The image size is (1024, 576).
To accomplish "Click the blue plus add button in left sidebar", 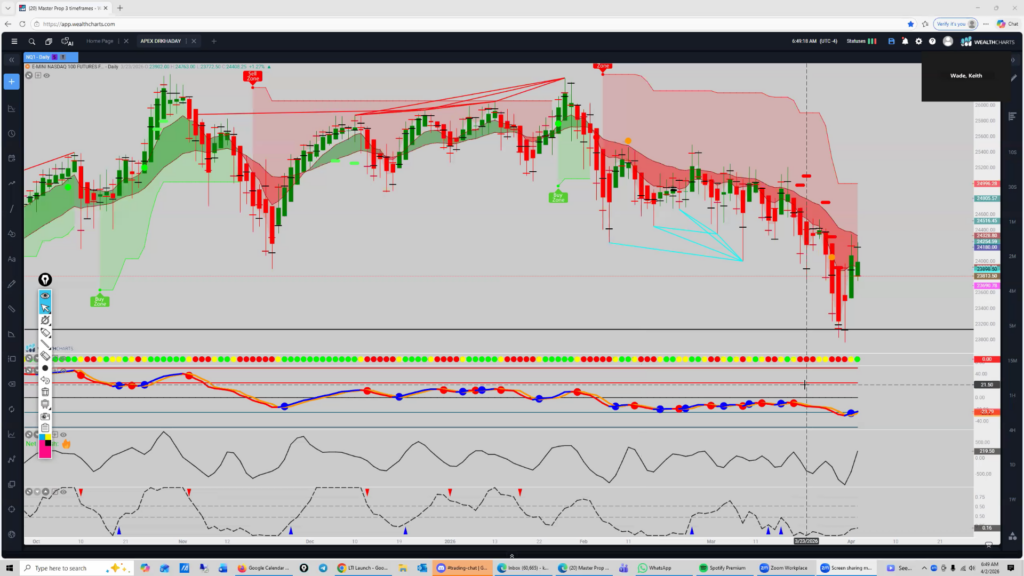I will coord(12,79).
